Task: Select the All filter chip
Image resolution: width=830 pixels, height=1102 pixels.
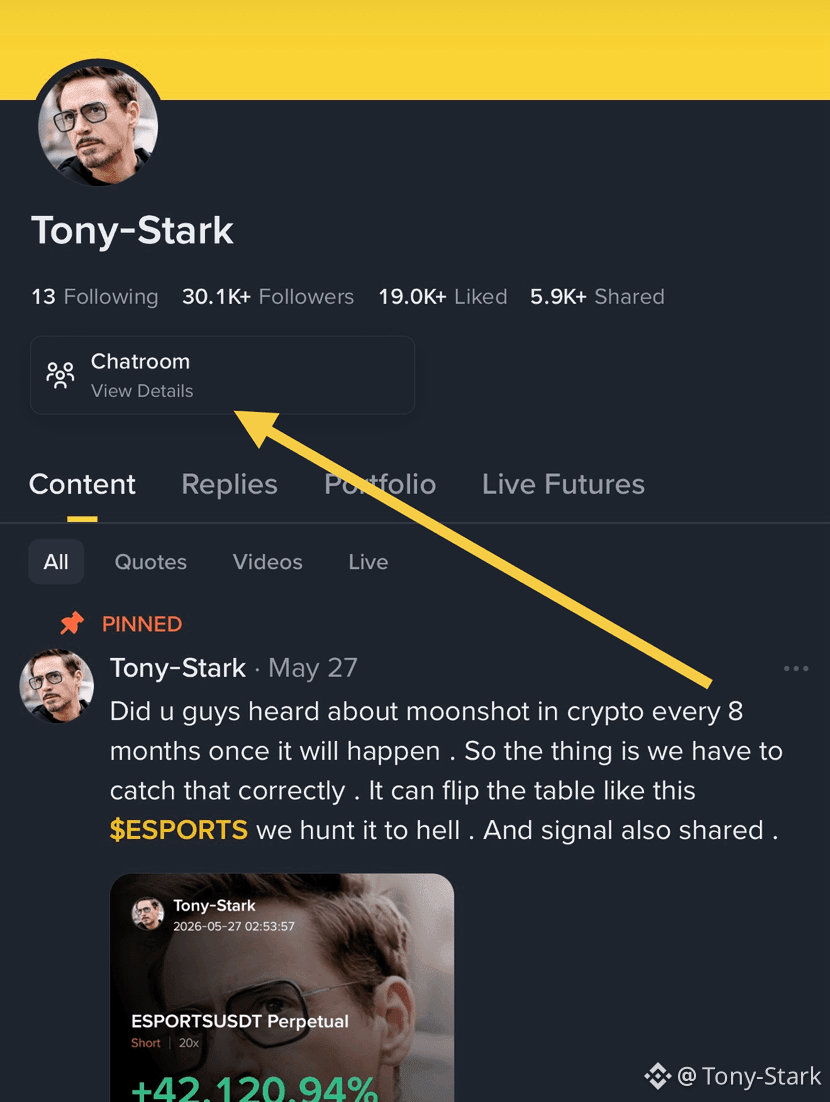Action: pos(56,562)
